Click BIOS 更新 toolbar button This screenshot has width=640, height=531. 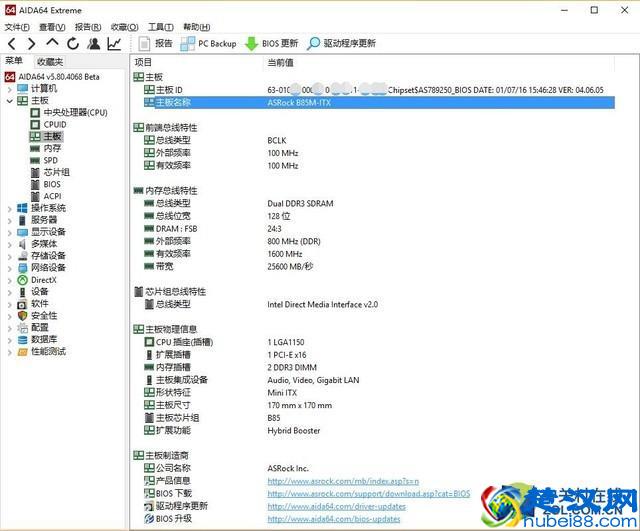coord(271,44)
